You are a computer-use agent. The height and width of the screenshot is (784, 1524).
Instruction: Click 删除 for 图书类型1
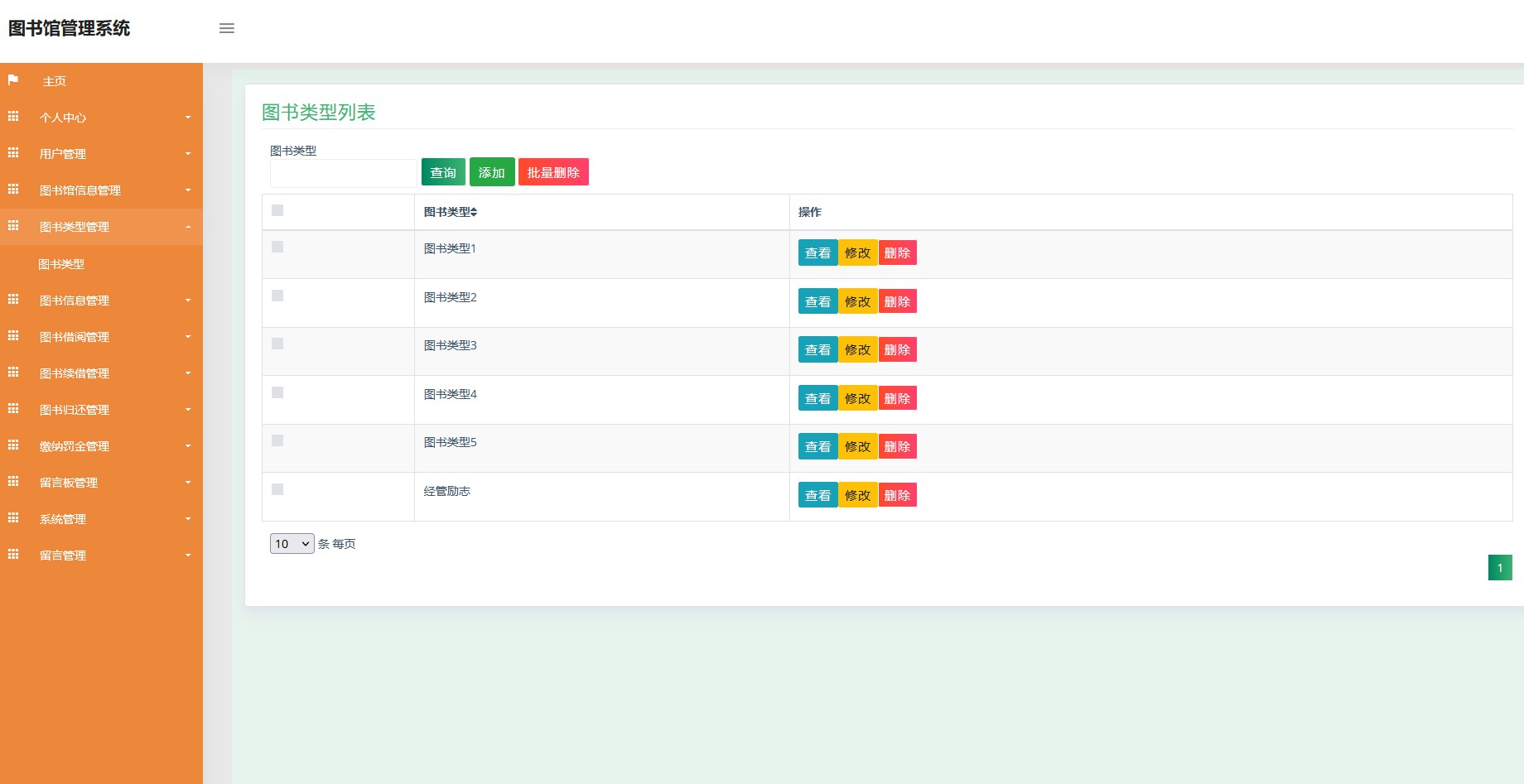[x=897, y=253]
